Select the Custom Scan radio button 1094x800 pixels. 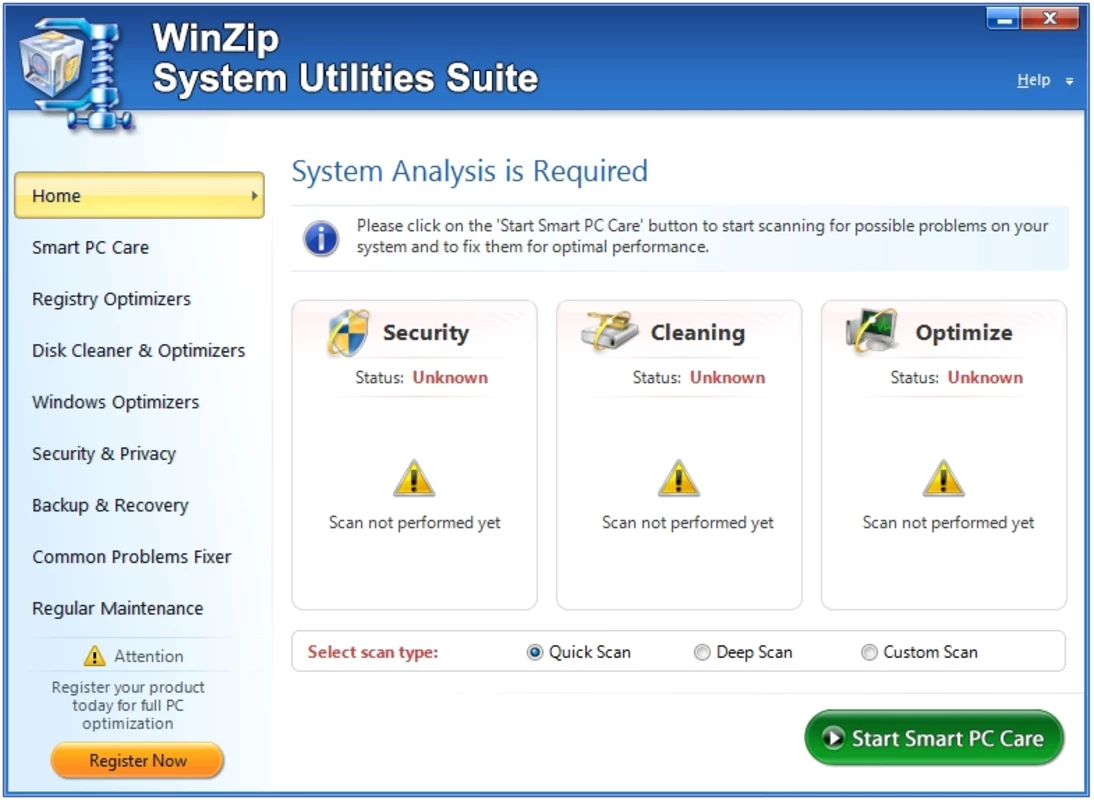tap(869, 652)
